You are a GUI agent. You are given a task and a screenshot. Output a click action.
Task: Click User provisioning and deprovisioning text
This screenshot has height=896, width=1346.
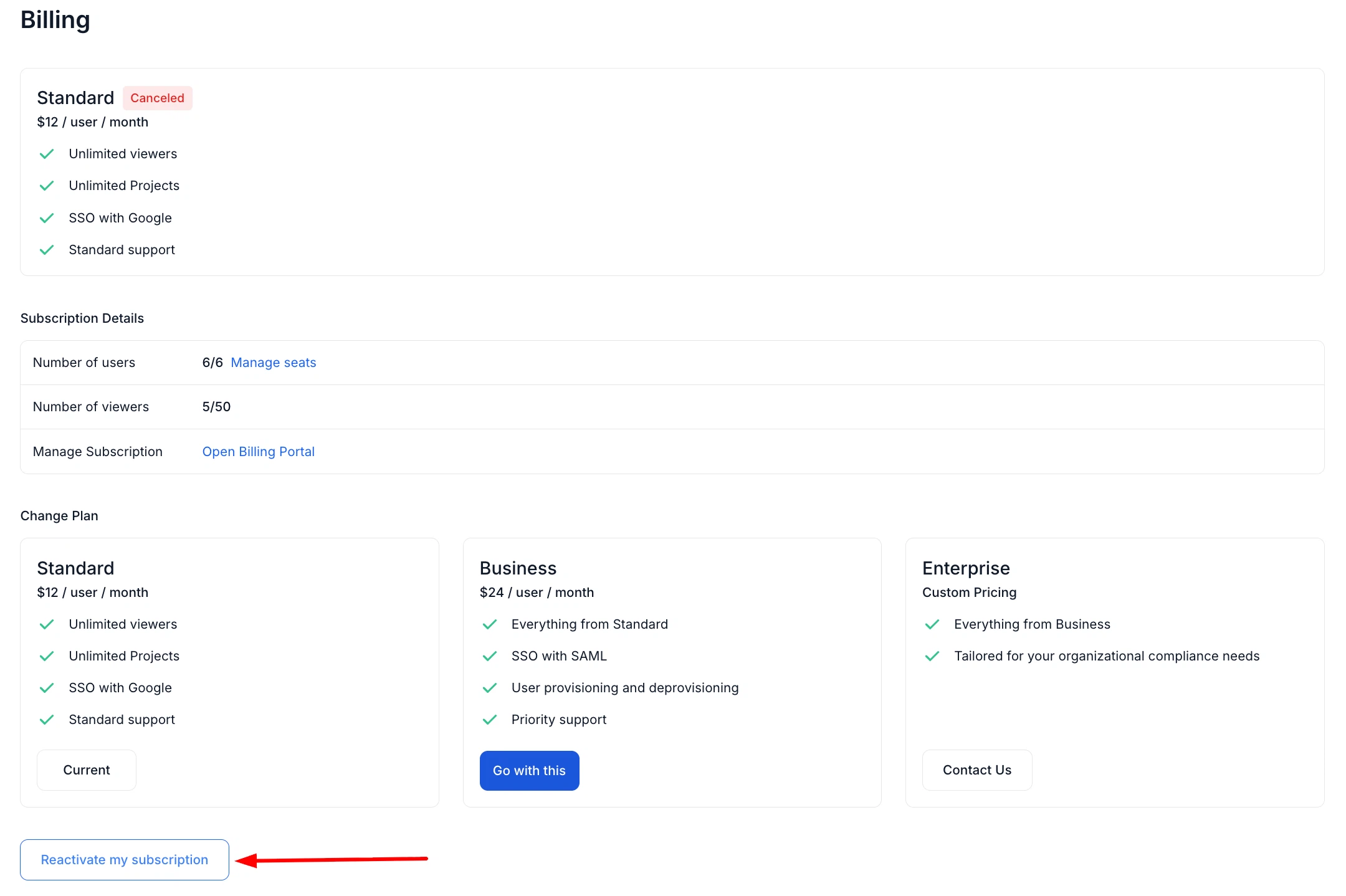(625, 688)
